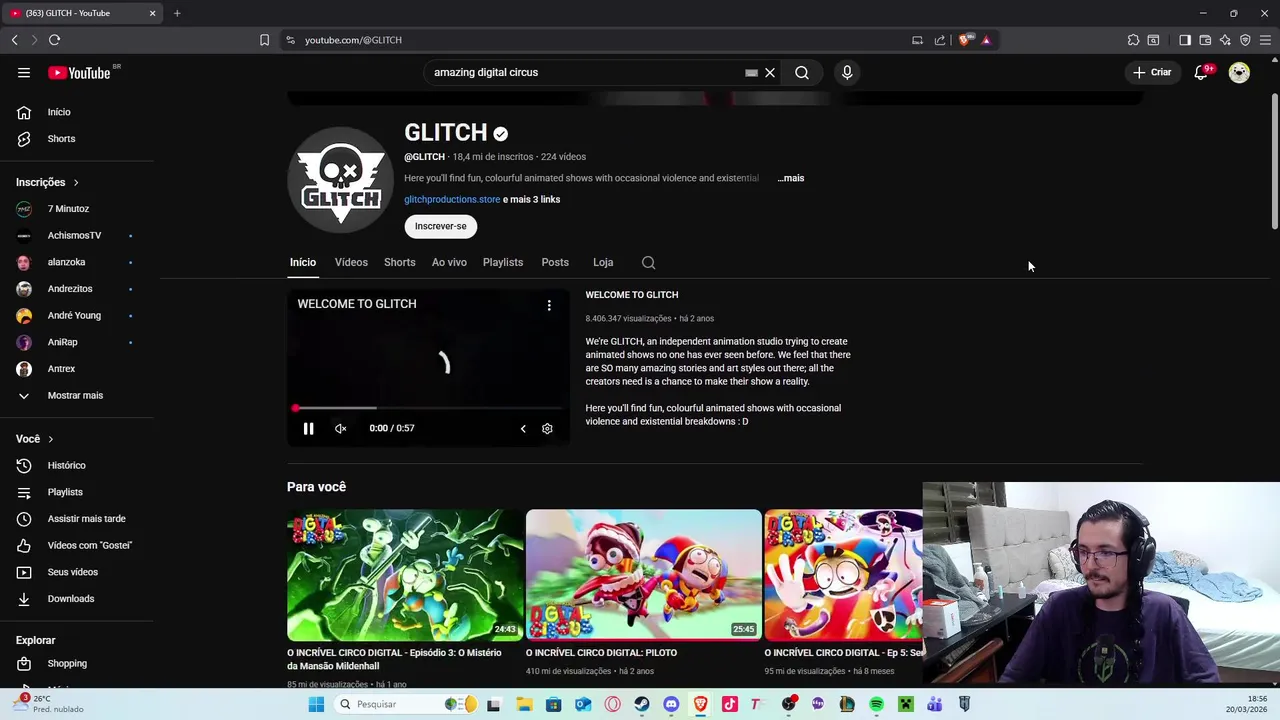This screenshot has height=720, width=1280.
Task: Go to the YouTube logo home
Action: (79, 72)
